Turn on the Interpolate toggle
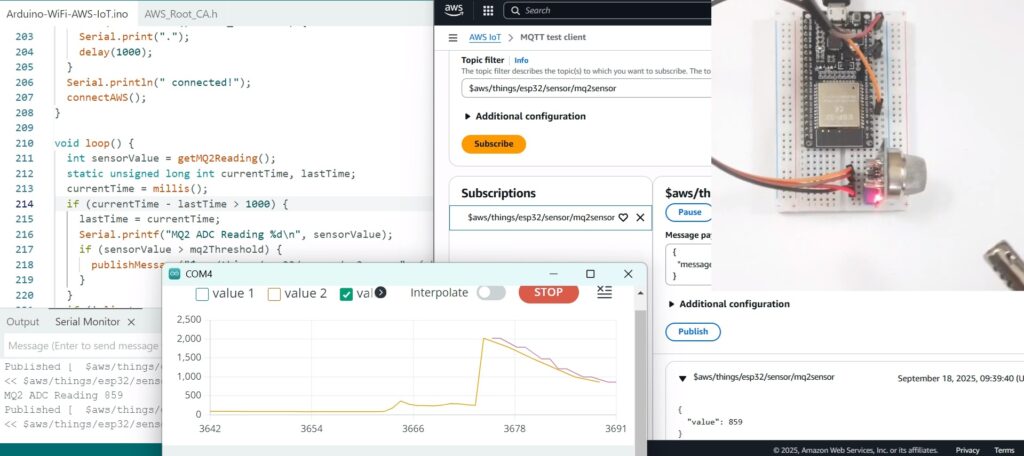Viewport: 1024px width, 456px height. tap(490, 293)
